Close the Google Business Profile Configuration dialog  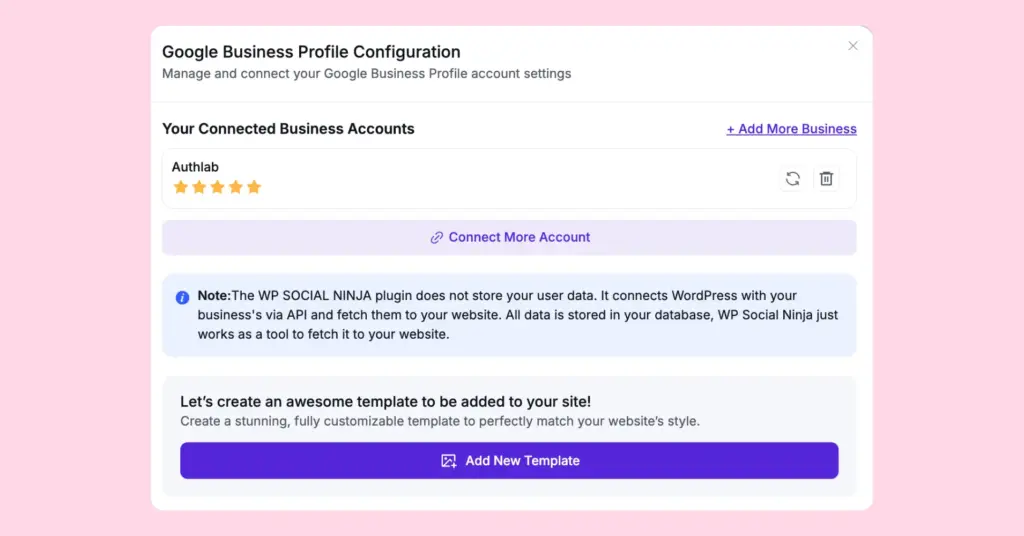pos(853,46)
